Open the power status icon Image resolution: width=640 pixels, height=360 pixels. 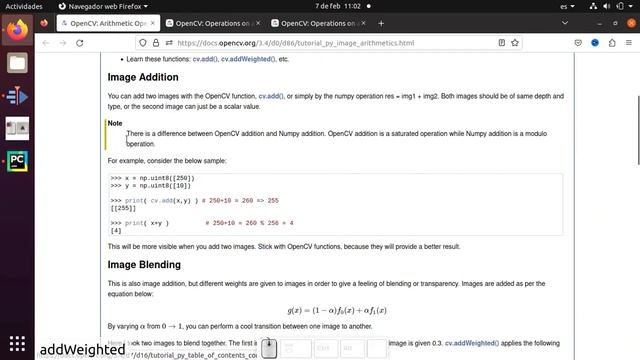coord(620,6)
